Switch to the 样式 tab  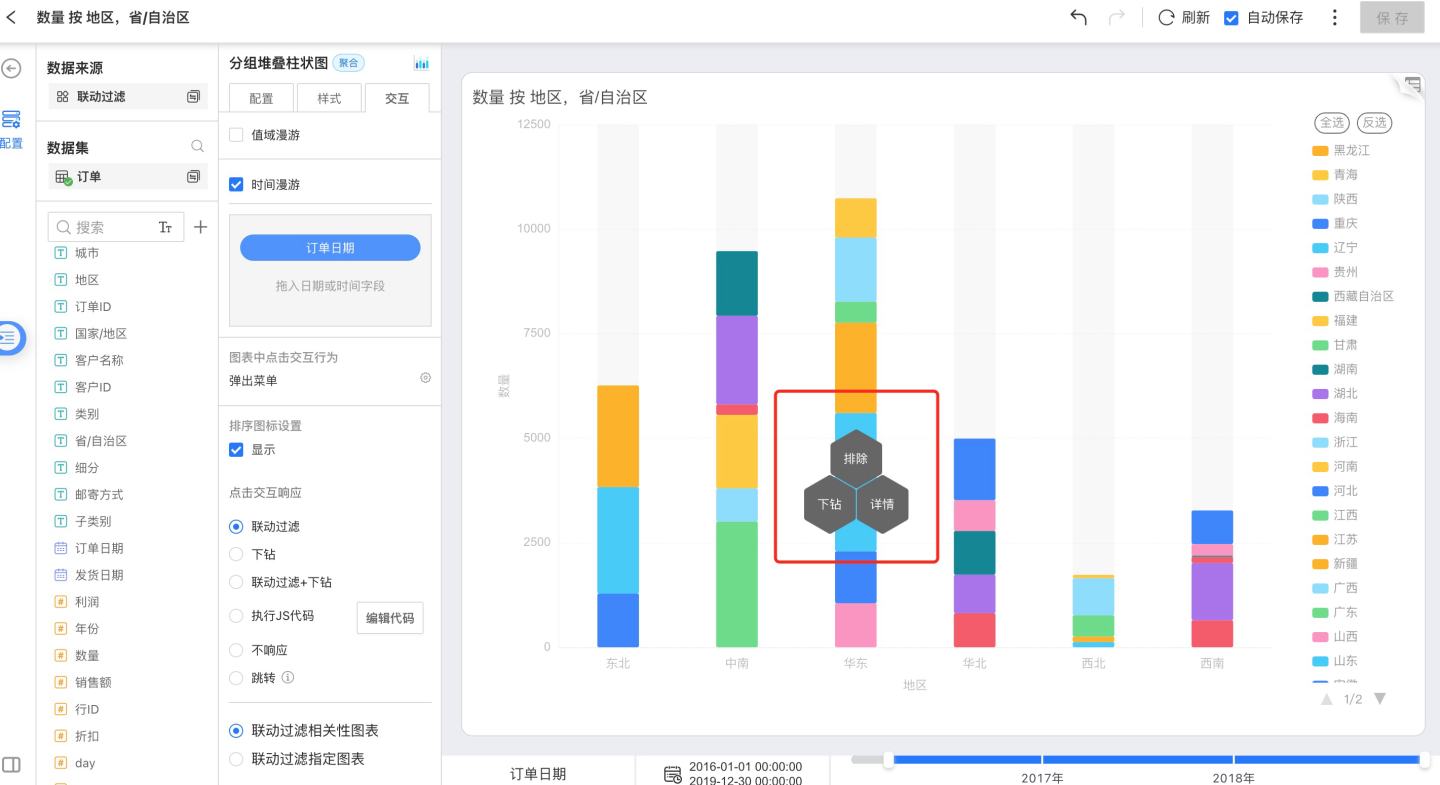click(x=329, y=98)
